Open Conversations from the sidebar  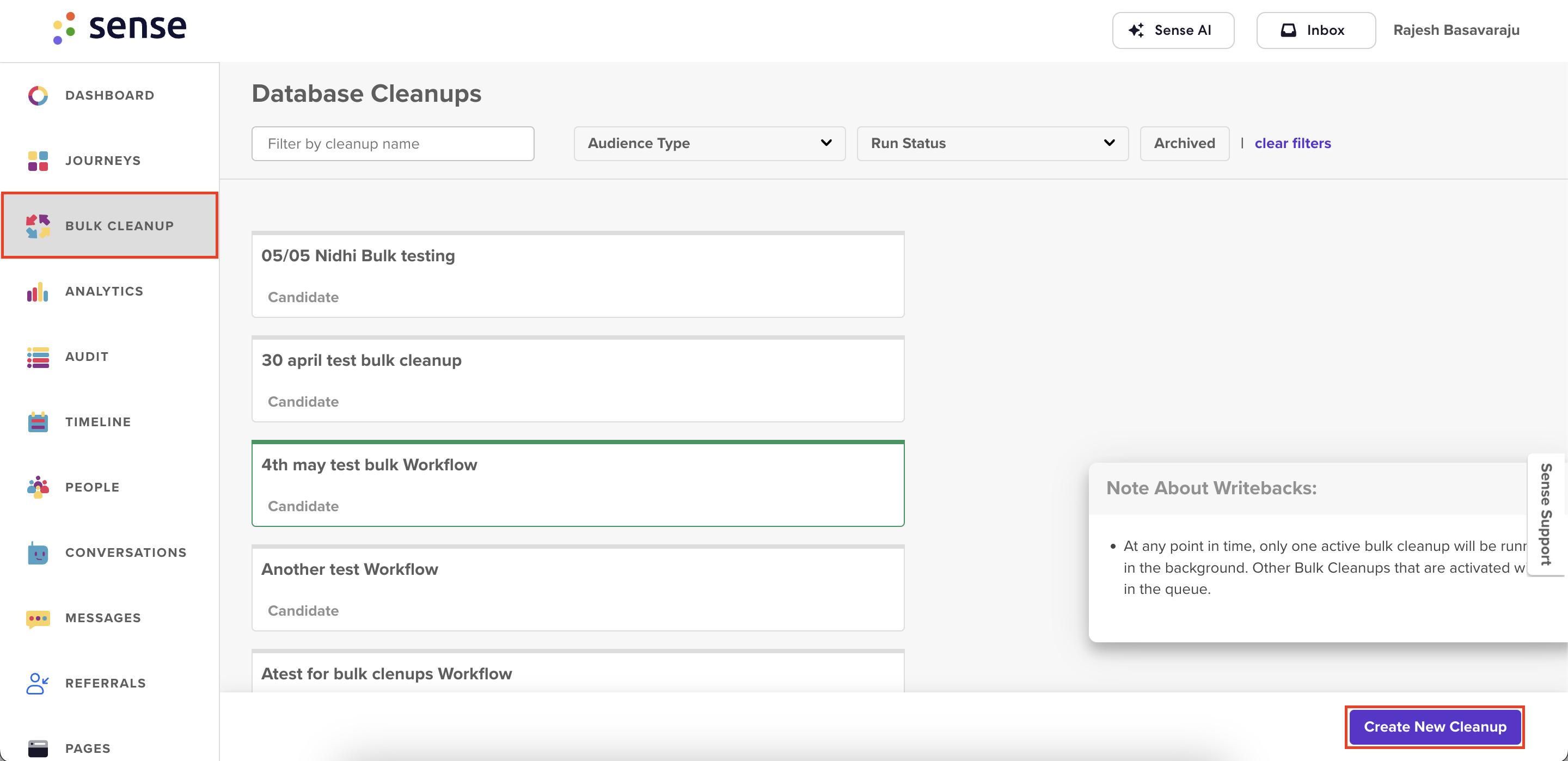tap(109, 553)
